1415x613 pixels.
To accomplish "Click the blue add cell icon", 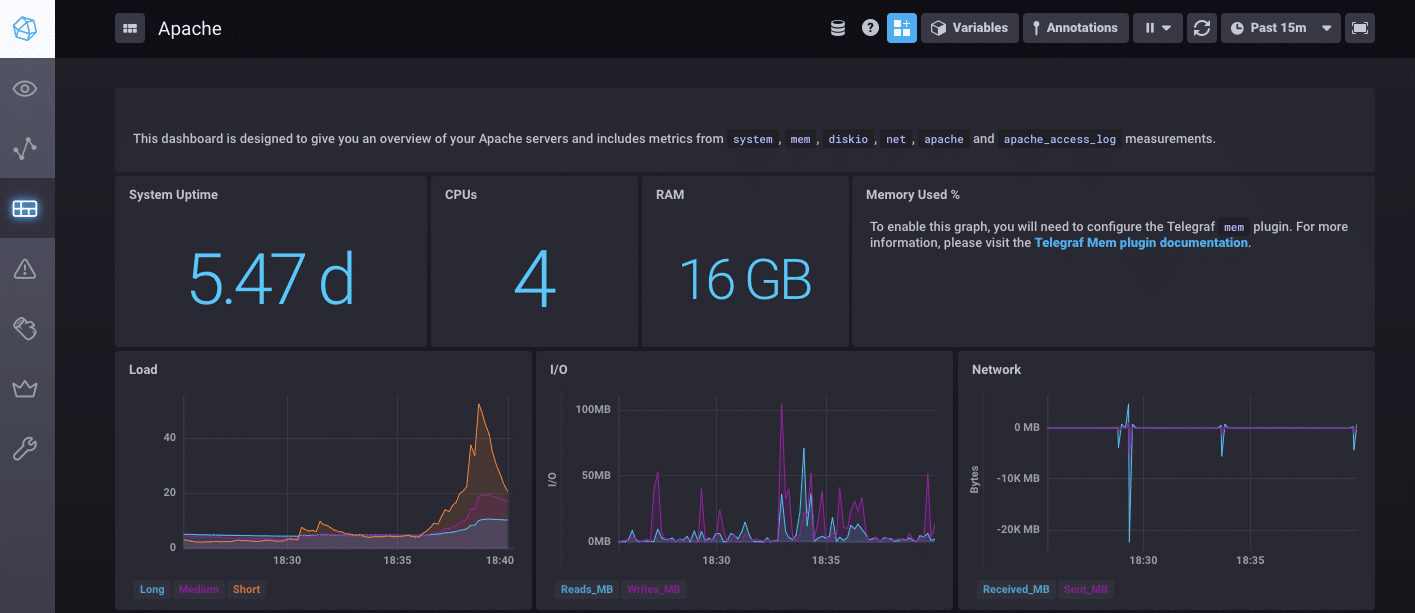I will coord(902,28).
